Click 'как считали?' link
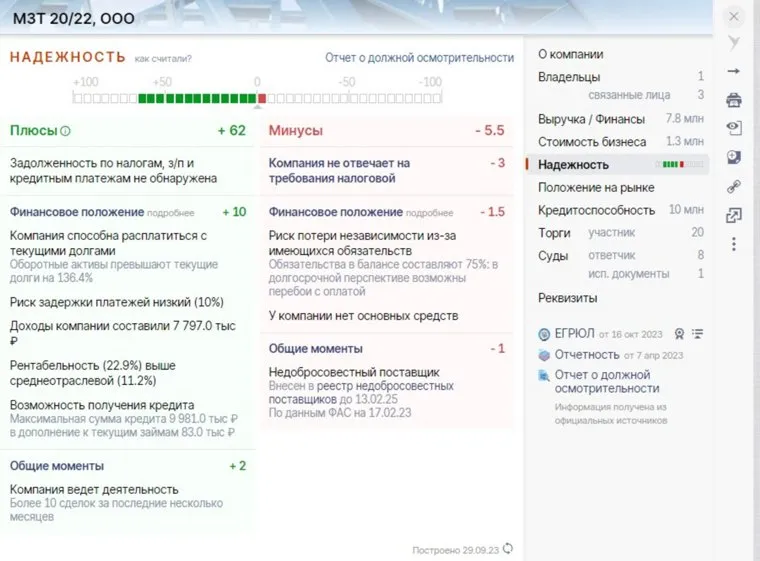This screenshot has width=760, height=561. [x=163, y=59]
